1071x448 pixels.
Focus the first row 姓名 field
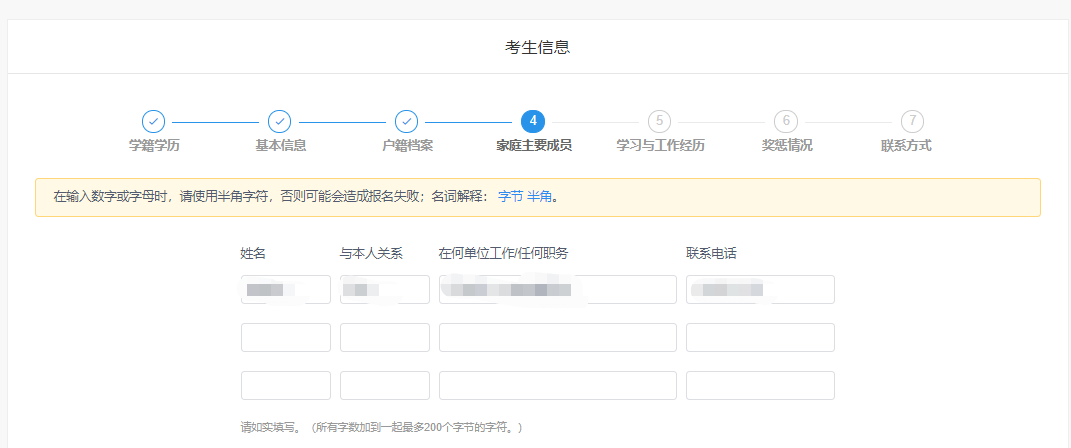(285, 290)
